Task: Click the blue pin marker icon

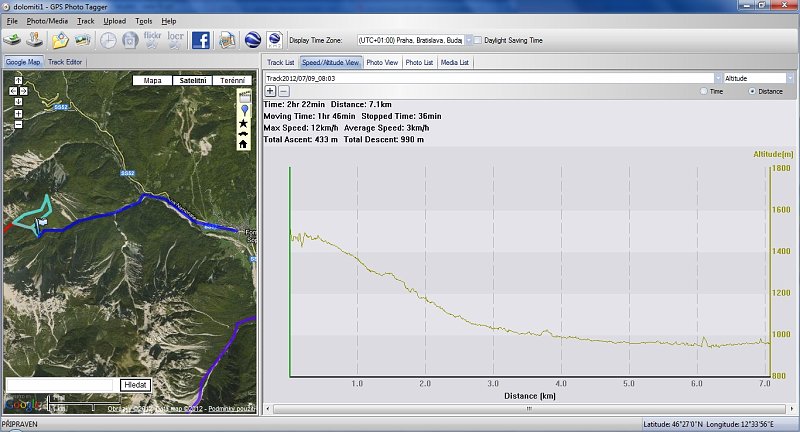Action: (x=244, y=110)
